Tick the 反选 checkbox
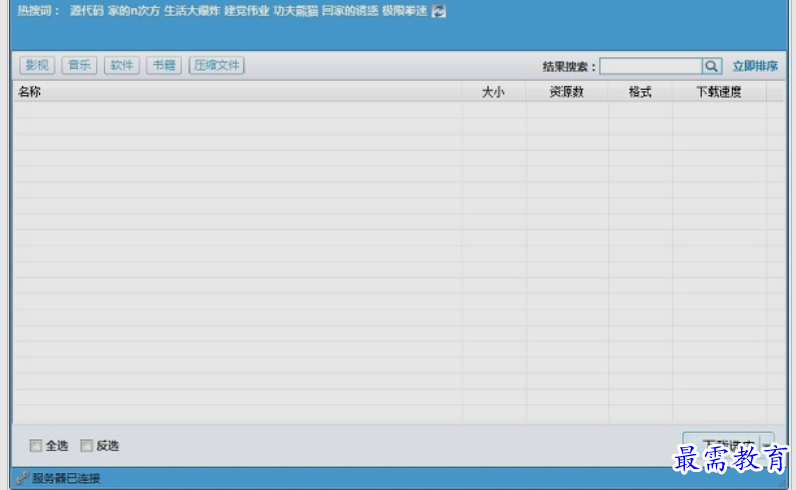Screen dimensions: 796x490 click(x=86, y=446)
